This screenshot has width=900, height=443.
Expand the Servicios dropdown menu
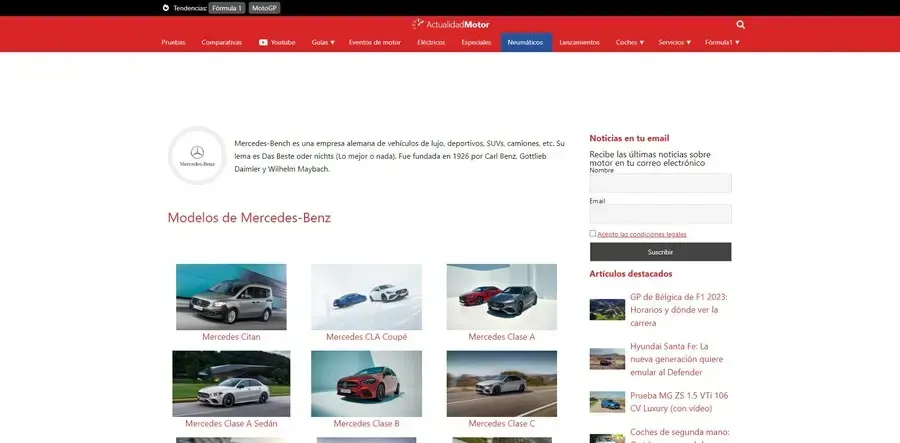point(674,42)
